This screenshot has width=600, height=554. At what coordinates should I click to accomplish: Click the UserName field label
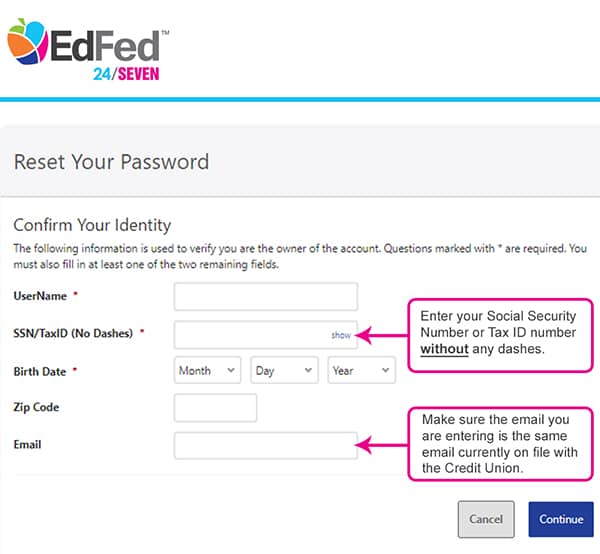click(x=40, y=297)
